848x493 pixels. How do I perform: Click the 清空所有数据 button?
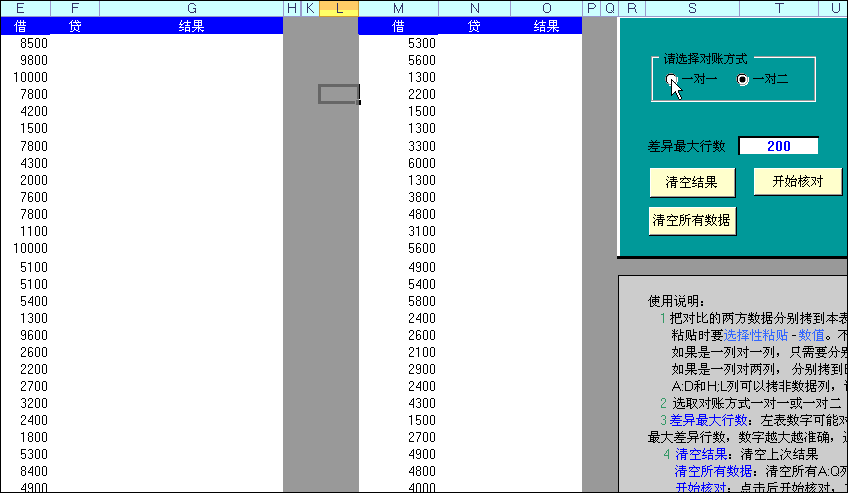(x=692, y=220)
